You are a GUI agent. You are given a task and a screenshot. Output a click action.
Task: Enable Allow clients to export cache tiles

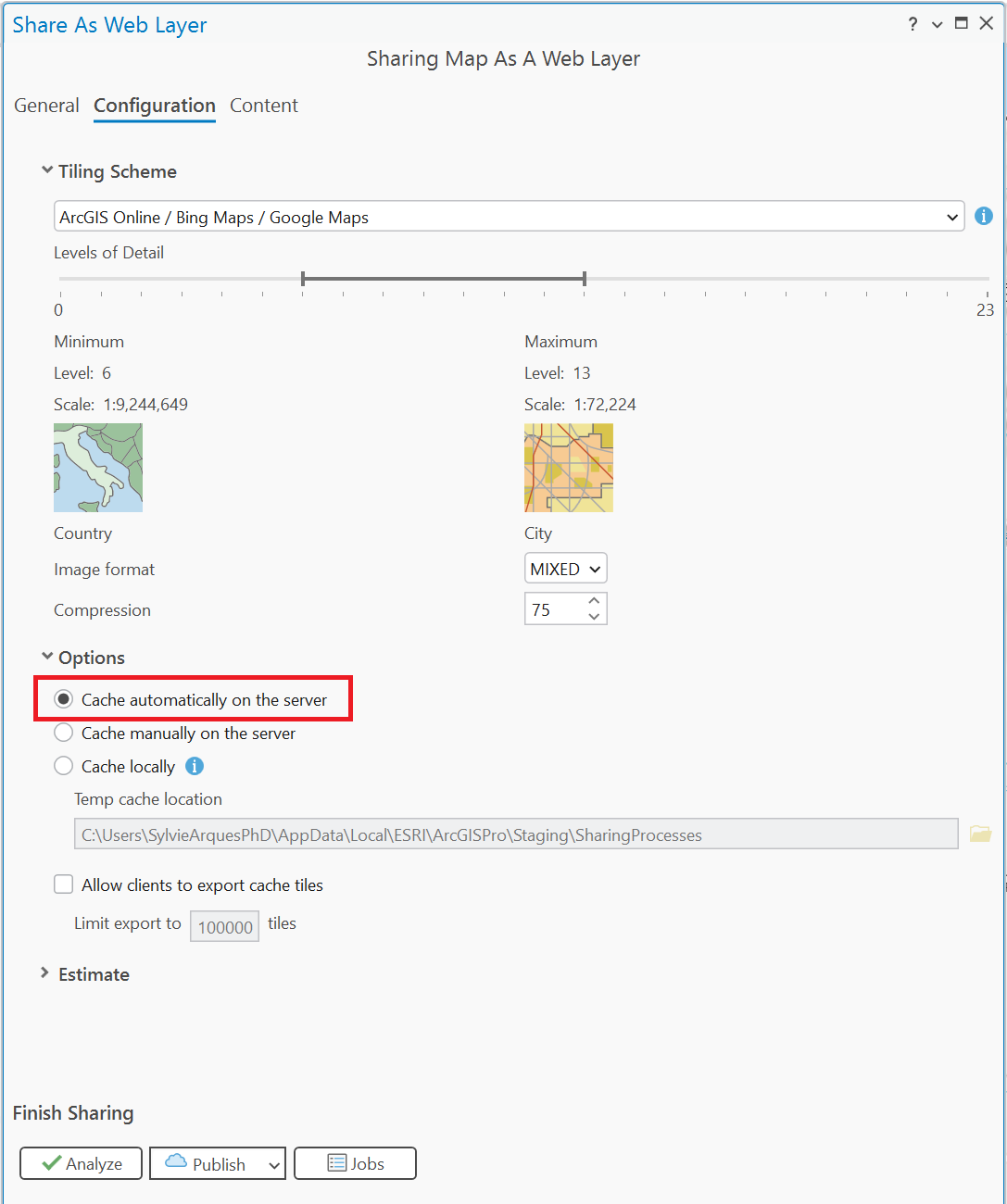pos(63,884)
